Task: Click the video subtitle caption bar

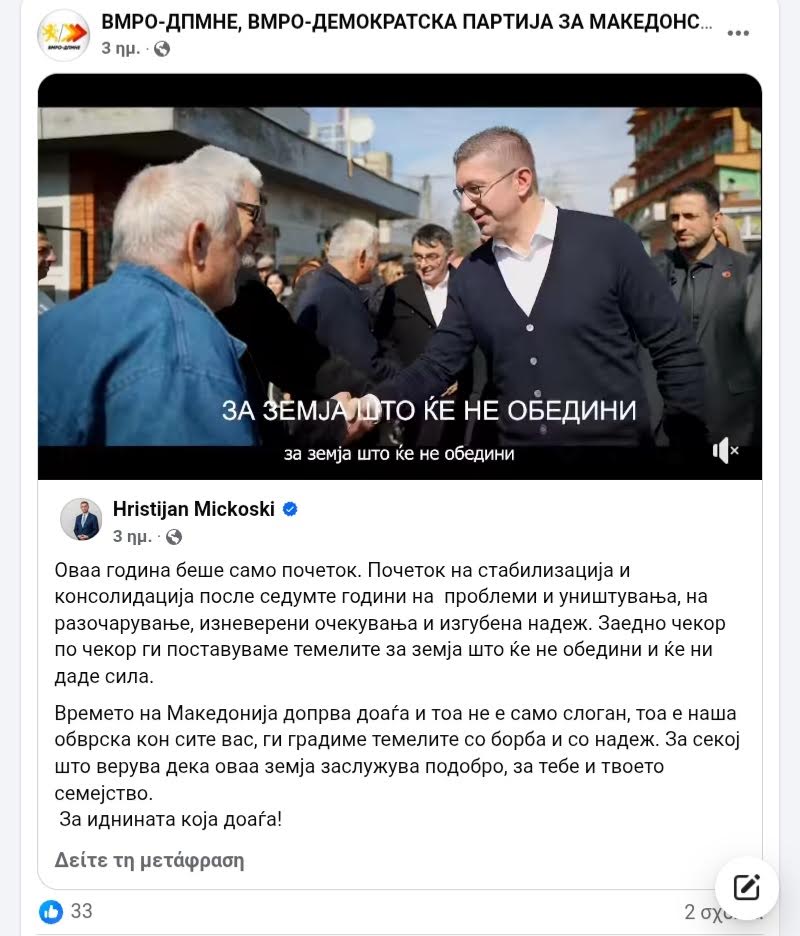Action: click(399, 454)
